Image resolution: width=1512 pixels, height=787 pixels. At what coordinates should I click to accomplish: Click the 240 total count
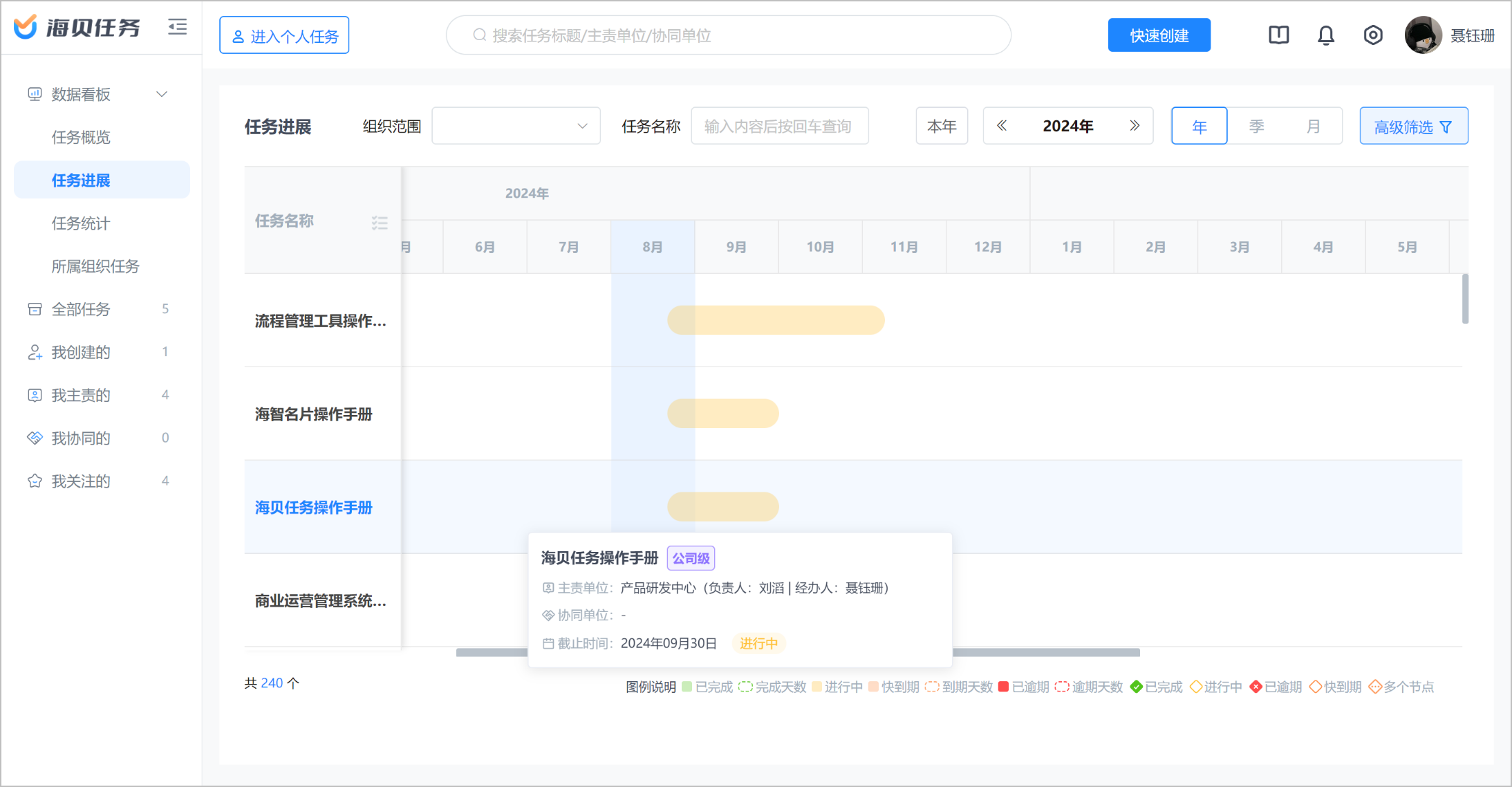click(x=272, y=683)
